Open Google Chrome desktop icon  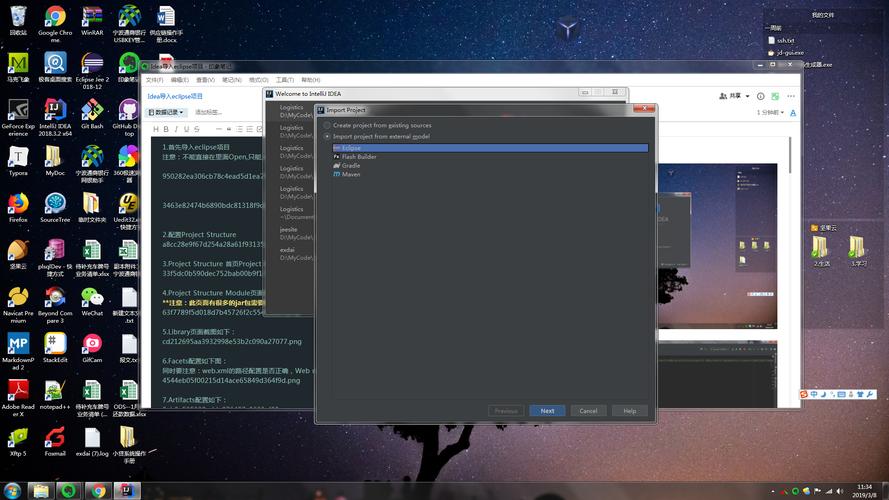(x=55, y=24)
